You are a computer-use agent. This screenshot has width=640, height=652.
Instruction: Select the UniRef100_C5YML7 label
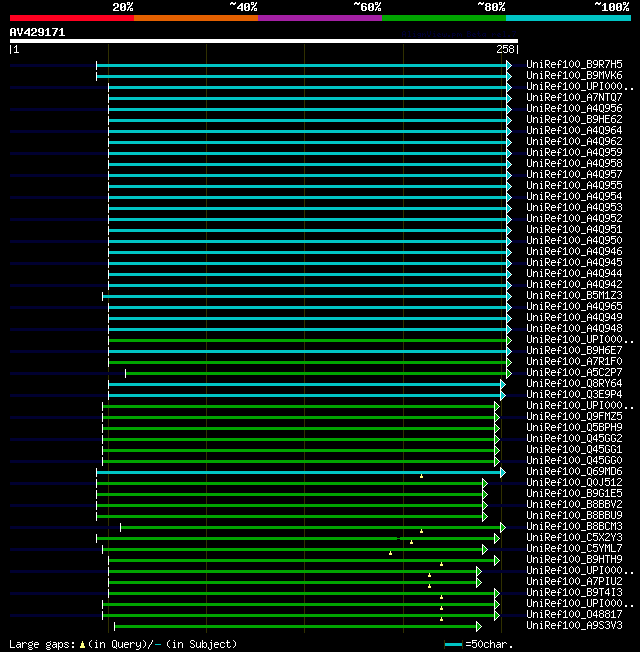point(574,549)
